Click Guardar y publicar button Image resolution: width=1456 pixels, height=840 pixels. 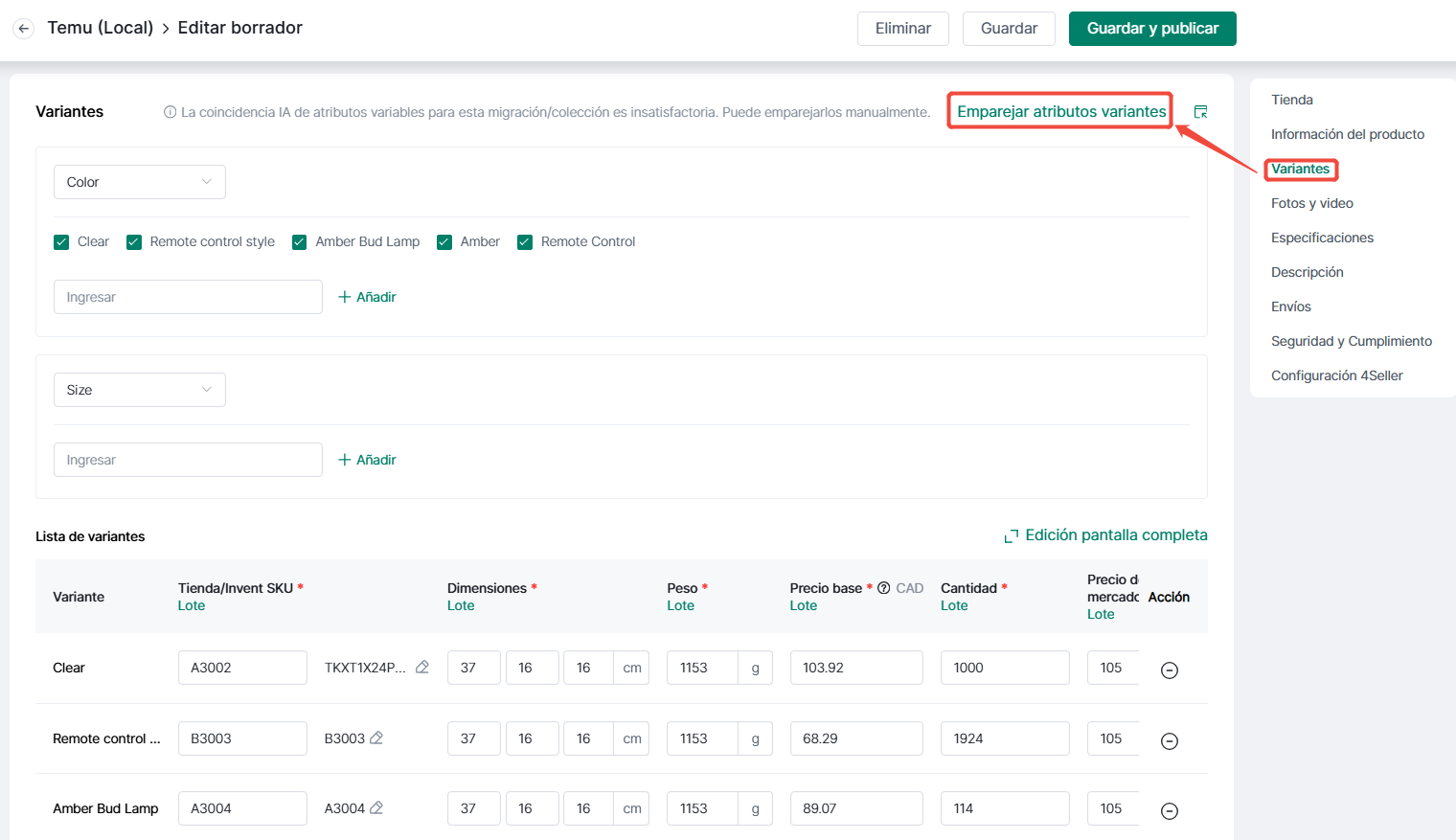(1152, 29)
